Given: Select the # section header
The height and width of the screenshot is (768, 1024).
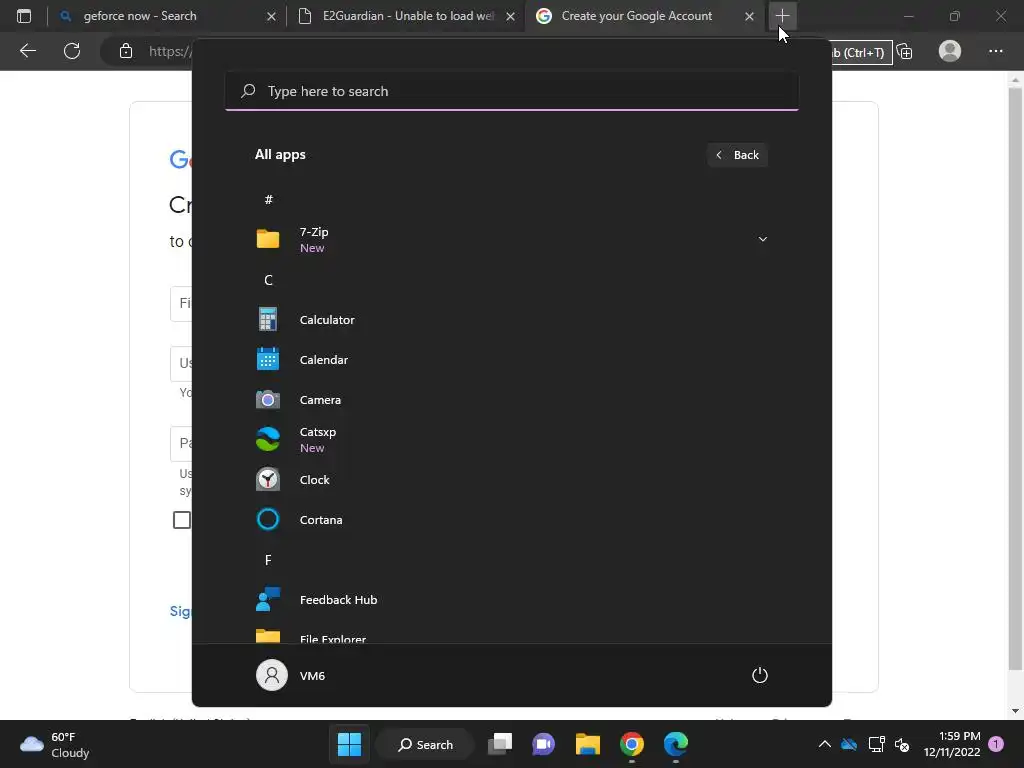Looking at the screenshot, I should pyautogui.click(x=268, y=200).
